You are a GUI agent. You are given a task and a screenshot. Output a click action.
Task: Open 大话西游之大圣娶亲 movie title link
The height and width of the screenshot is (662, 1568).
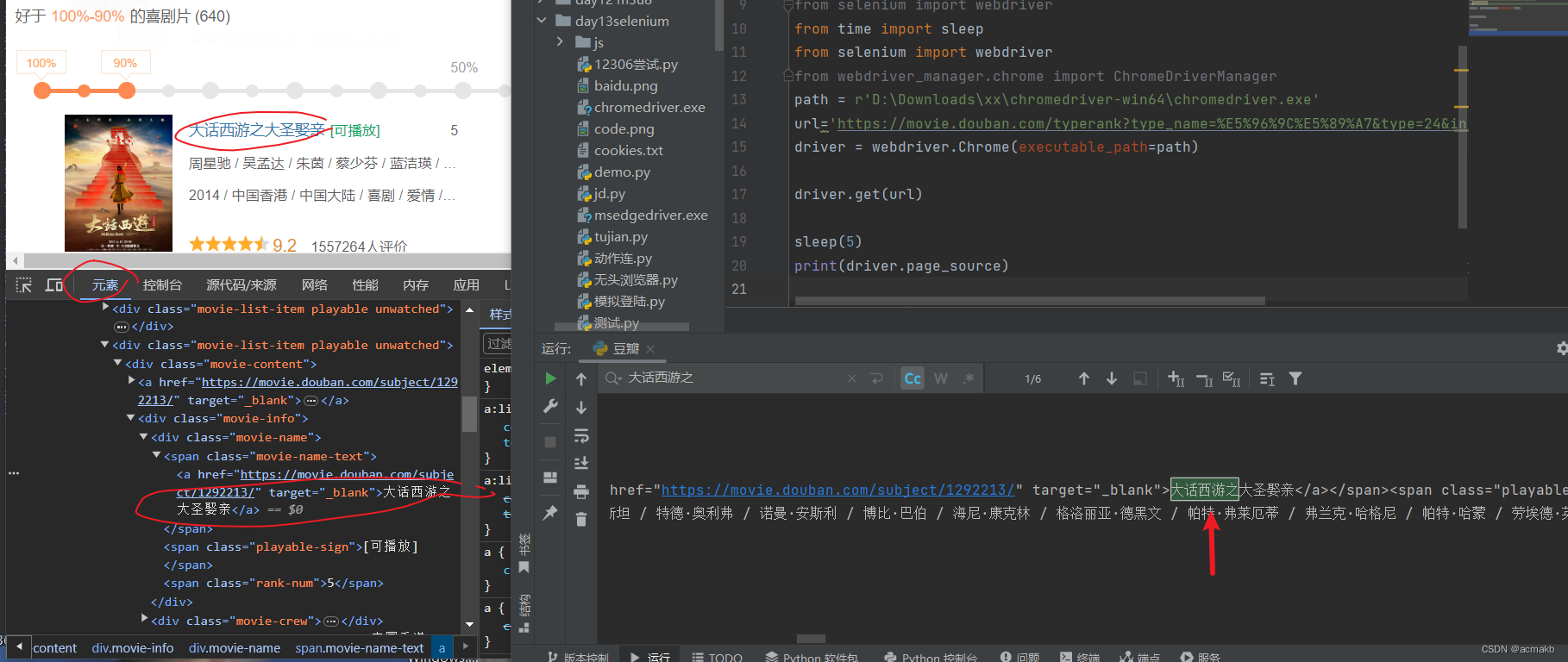[x=256, y=130]
